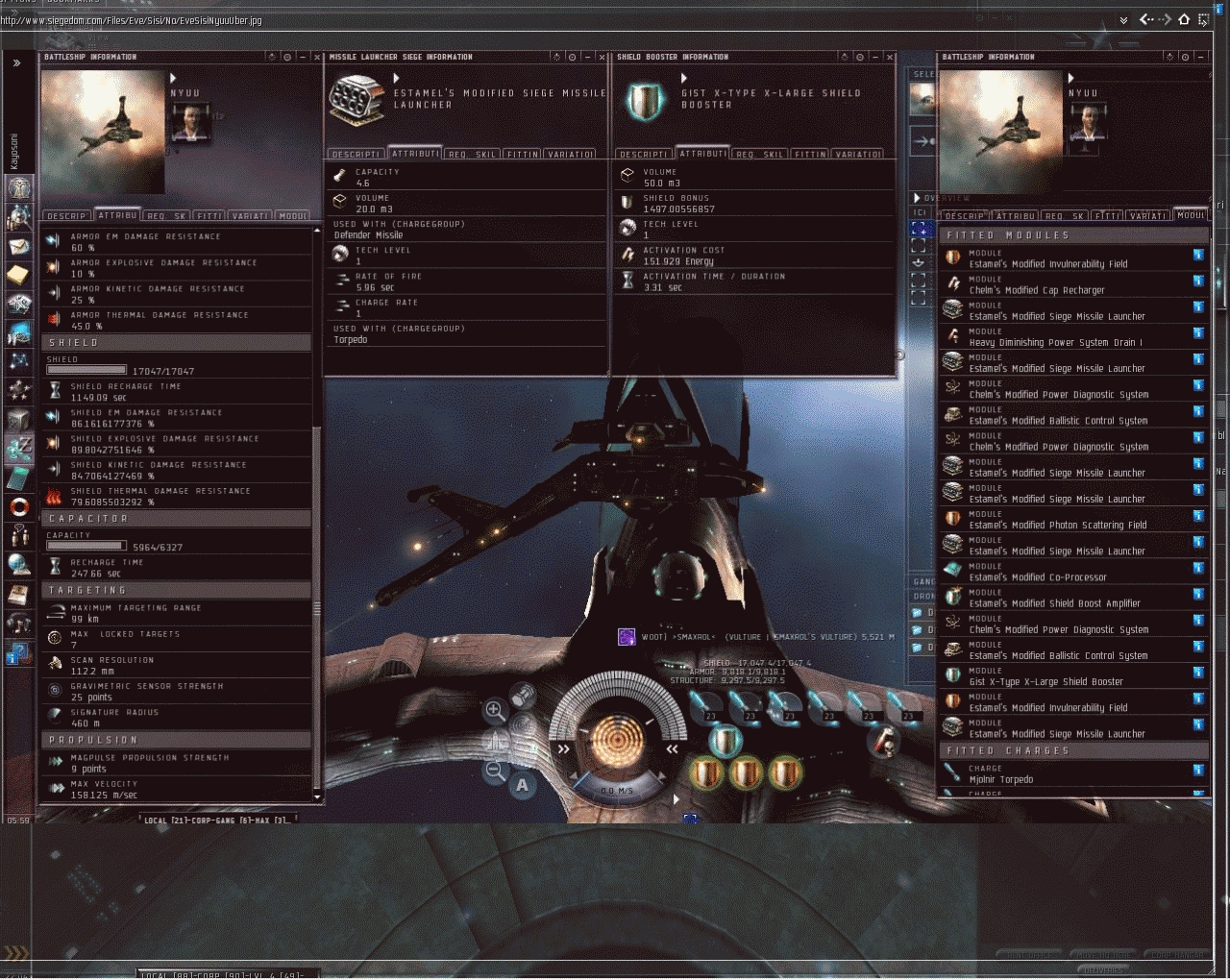Show info for Estamel's Modified Photon Scattering Field
1230x980 pixels.
[1198, 516]
